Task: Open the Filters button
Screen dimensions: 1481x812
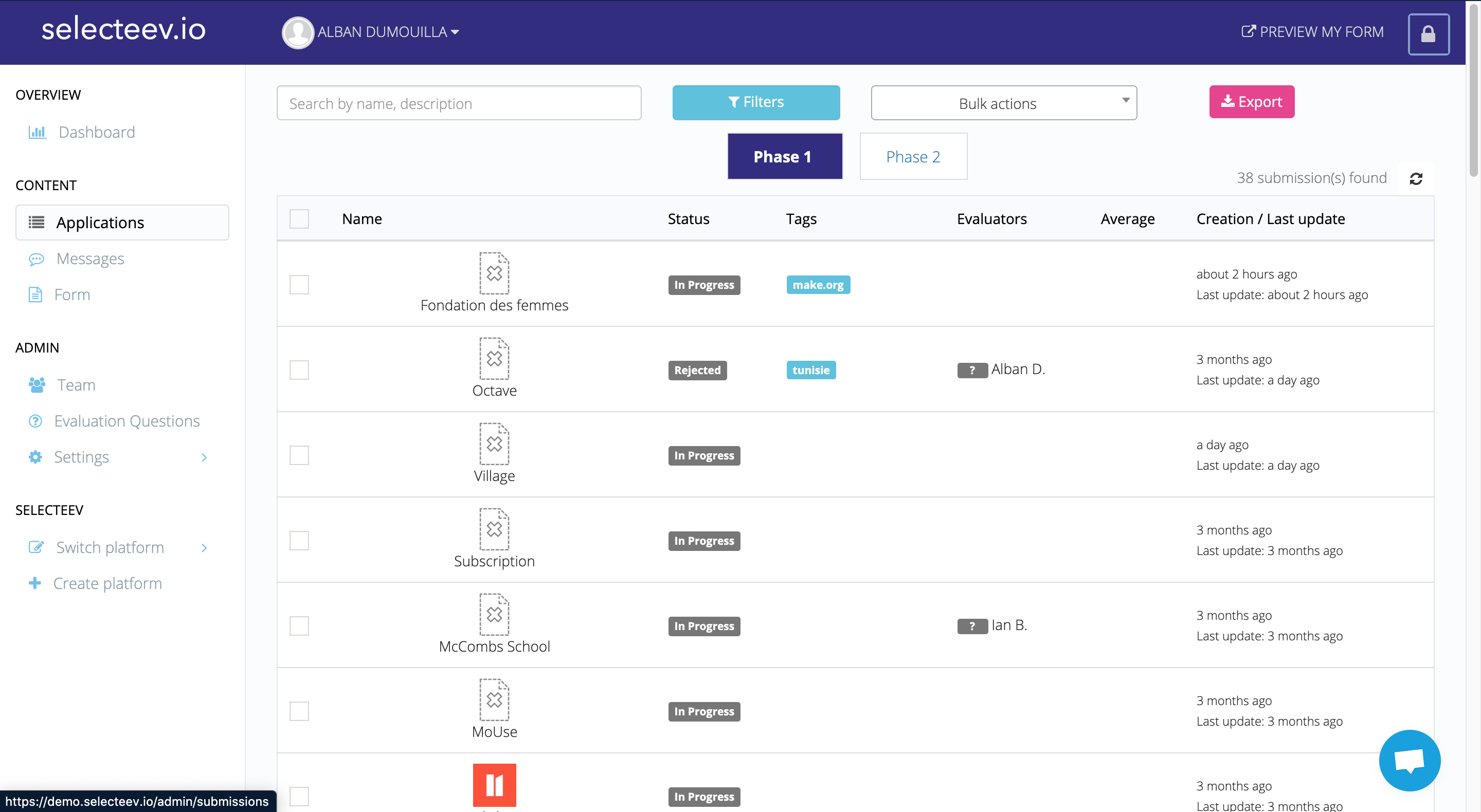Action: click(x=755, y=102)
